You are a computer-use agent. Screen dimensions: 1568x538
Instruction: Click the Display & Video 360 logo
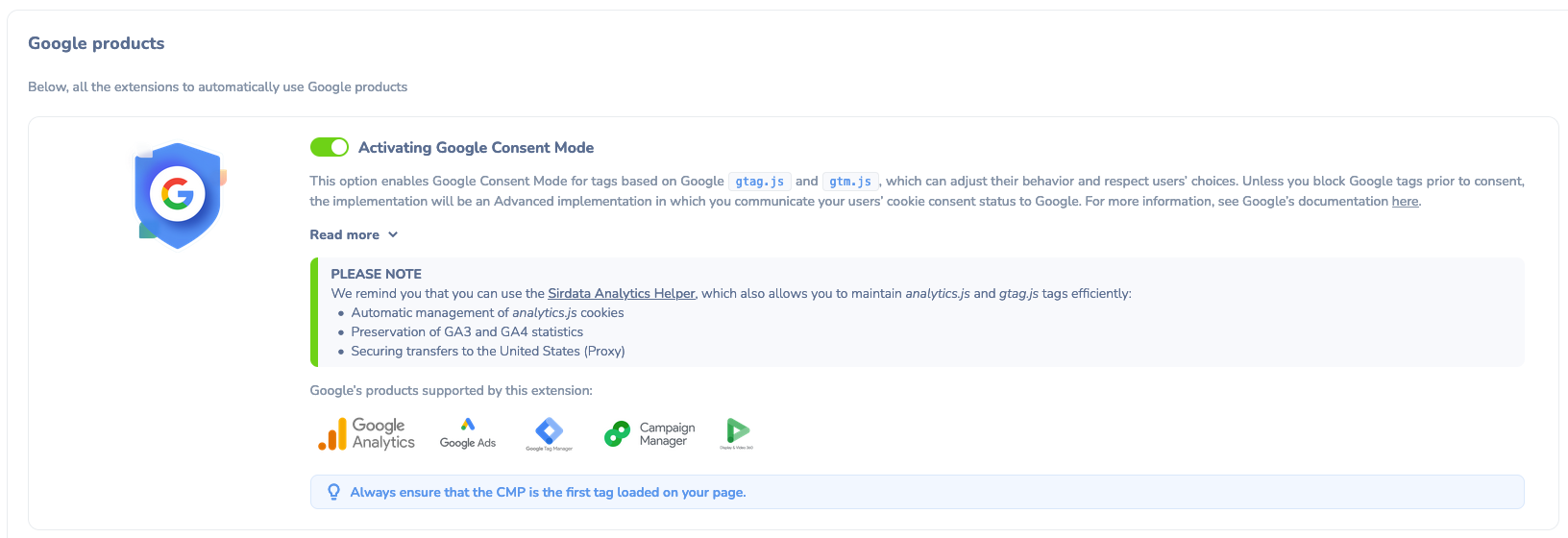pos(737,434)
